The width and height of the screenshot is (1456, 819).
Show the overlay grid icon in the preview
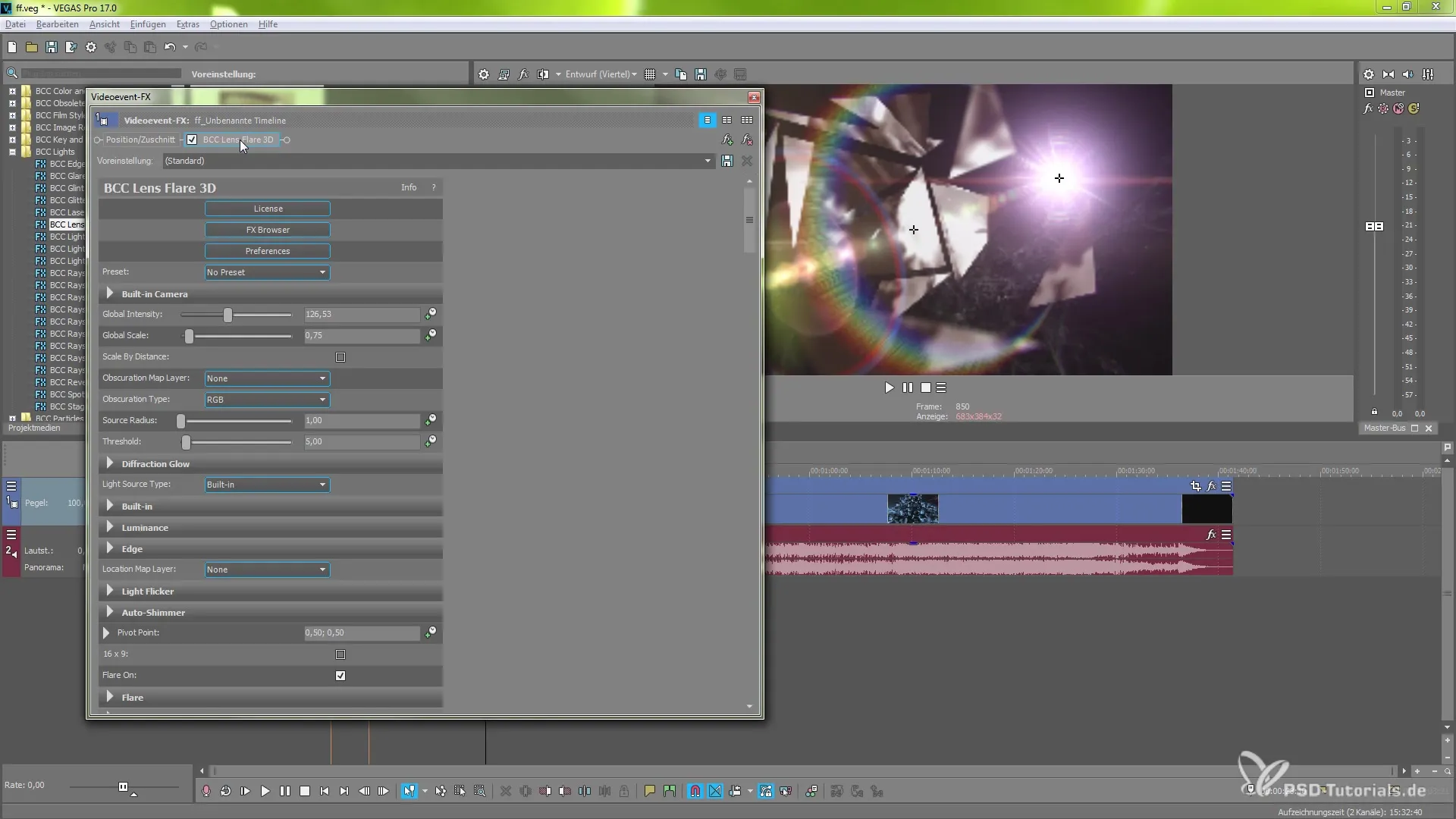coord(650,74)
